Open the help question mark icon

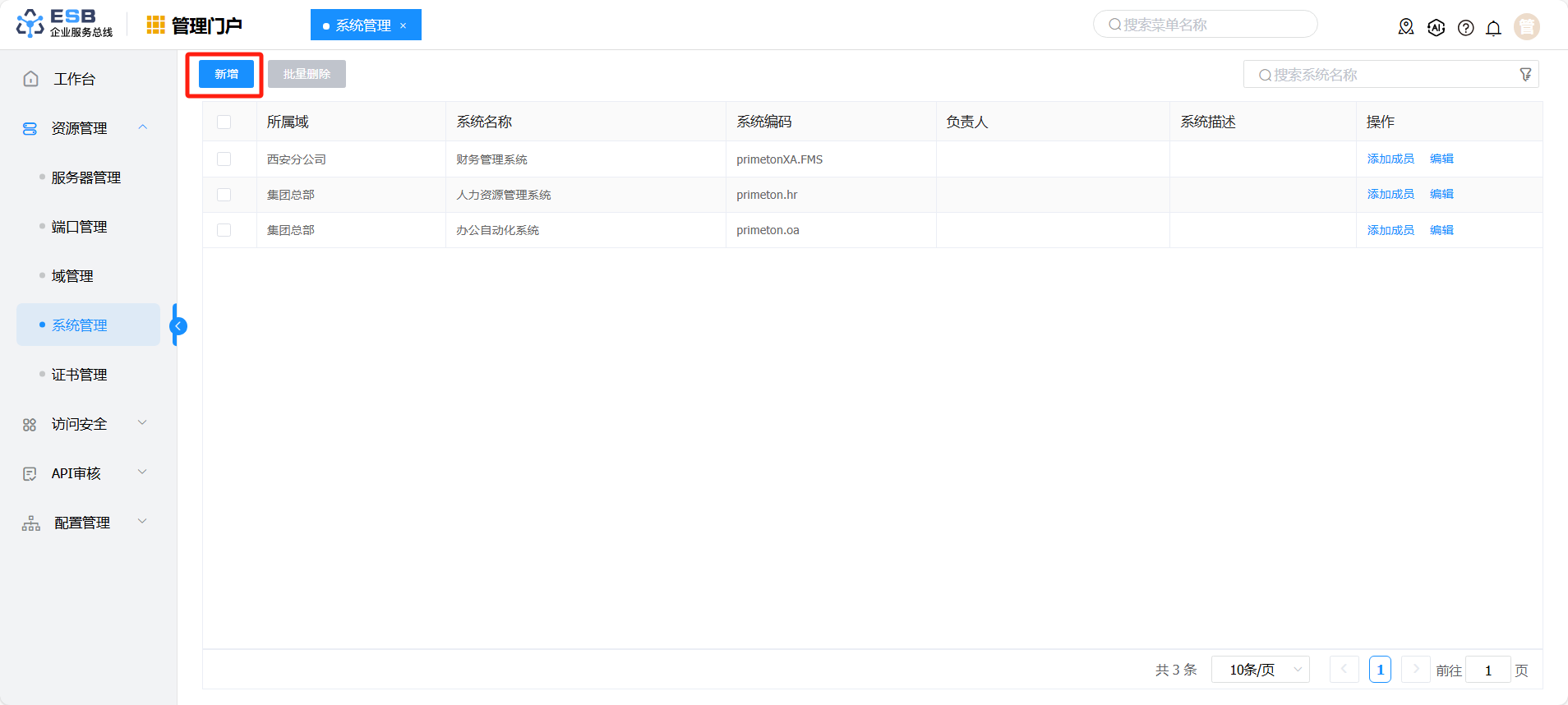point(1465,28)
